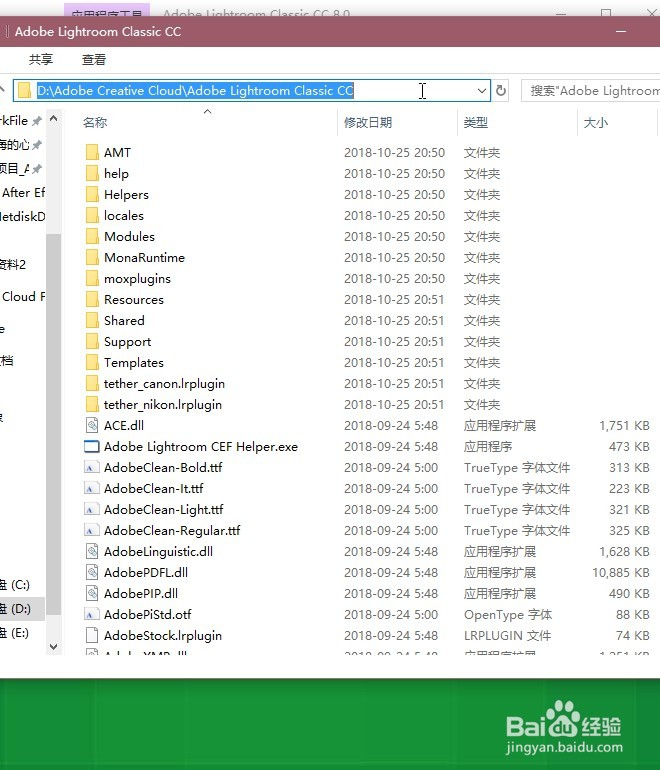Click the help folder icon

point(92,173)
